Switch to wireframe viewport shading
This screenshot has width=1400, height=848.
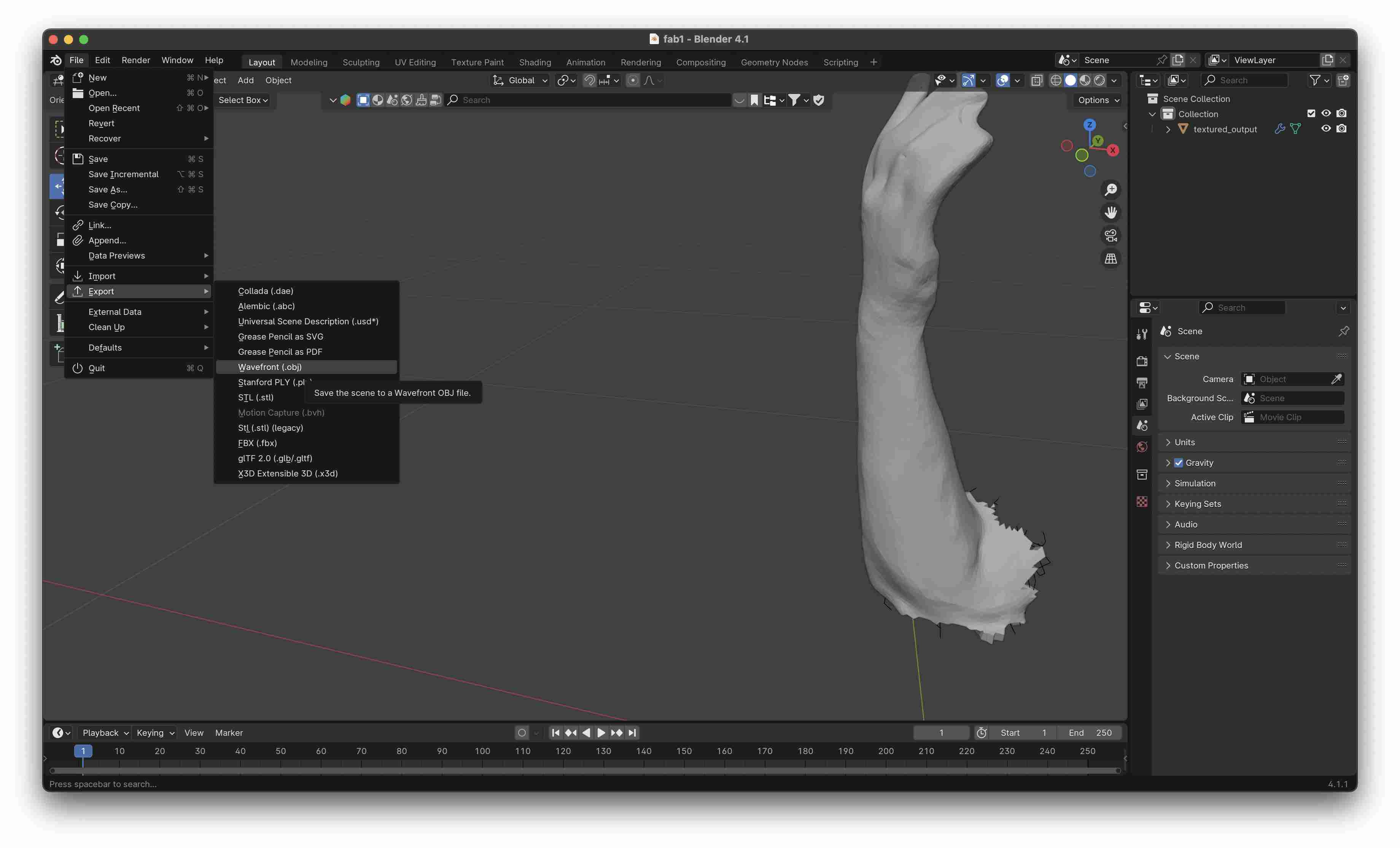coord(1056,80)
